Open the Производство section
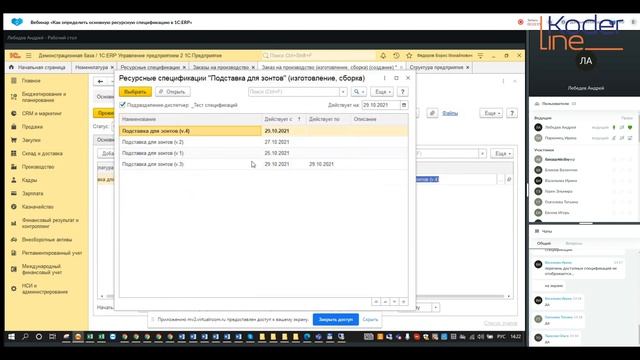640x360 pixels. pyautogui.click(x=38, y=167)
